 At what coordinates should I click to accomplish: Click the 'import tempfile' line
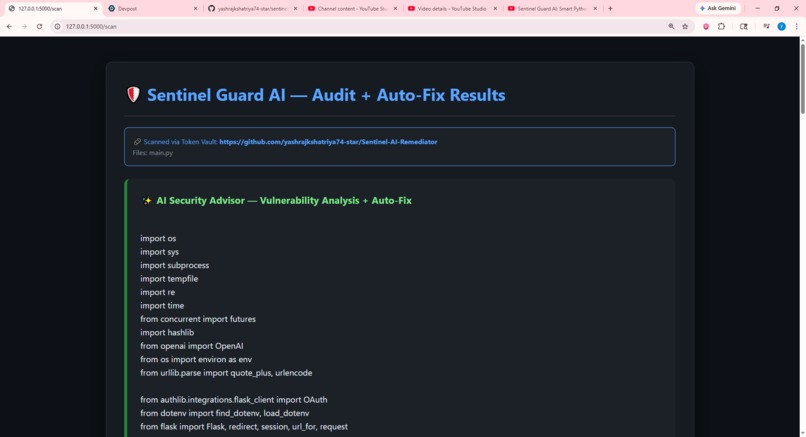tap(169, 279)
